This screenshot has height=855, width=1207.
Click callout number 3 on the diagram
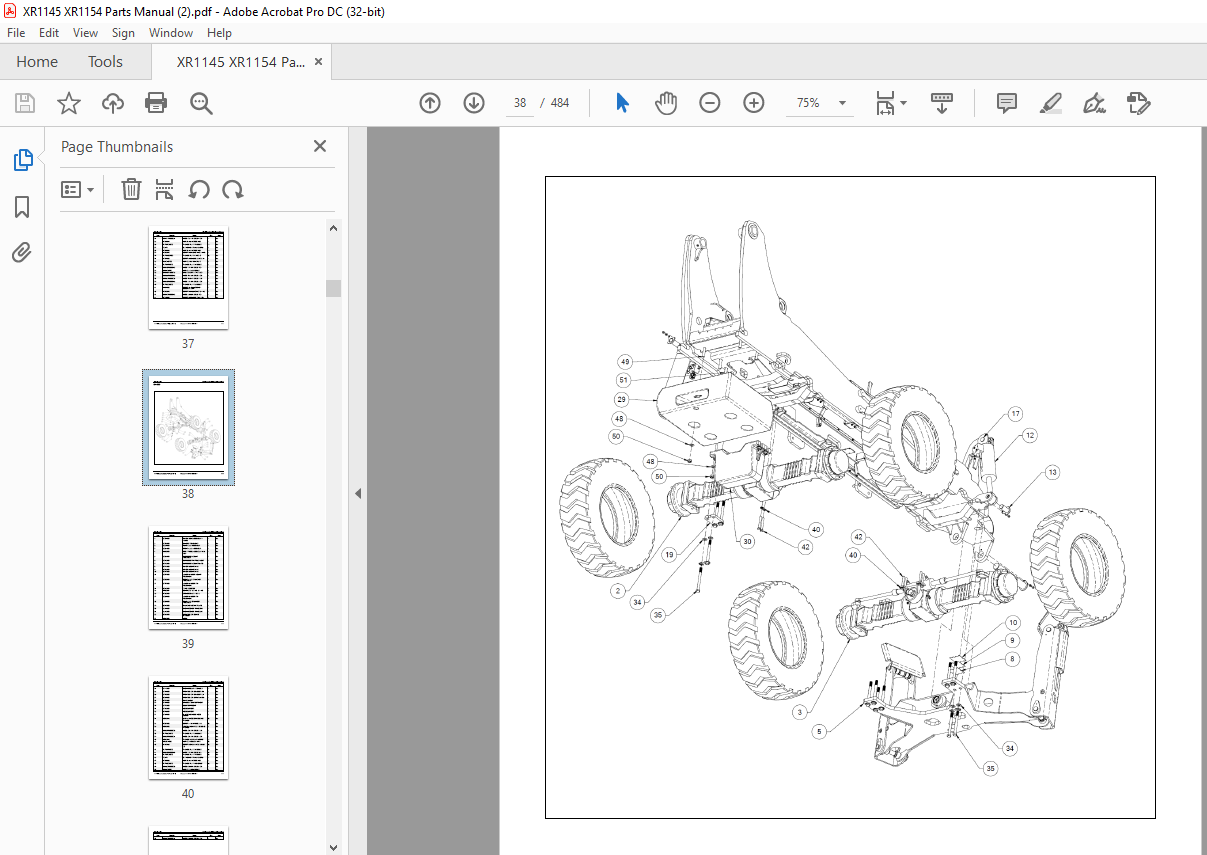799,712
